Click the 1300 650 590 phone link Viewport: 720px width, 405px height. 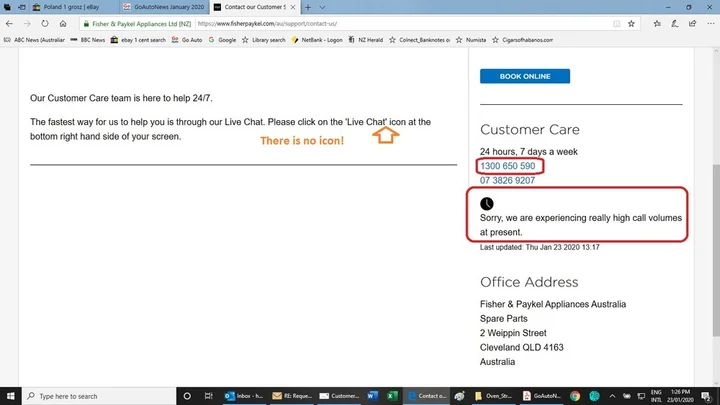pos(507,166)
